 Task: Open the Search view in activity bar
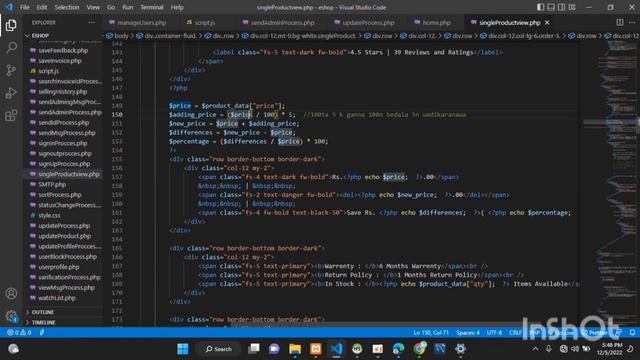point(11,48)
